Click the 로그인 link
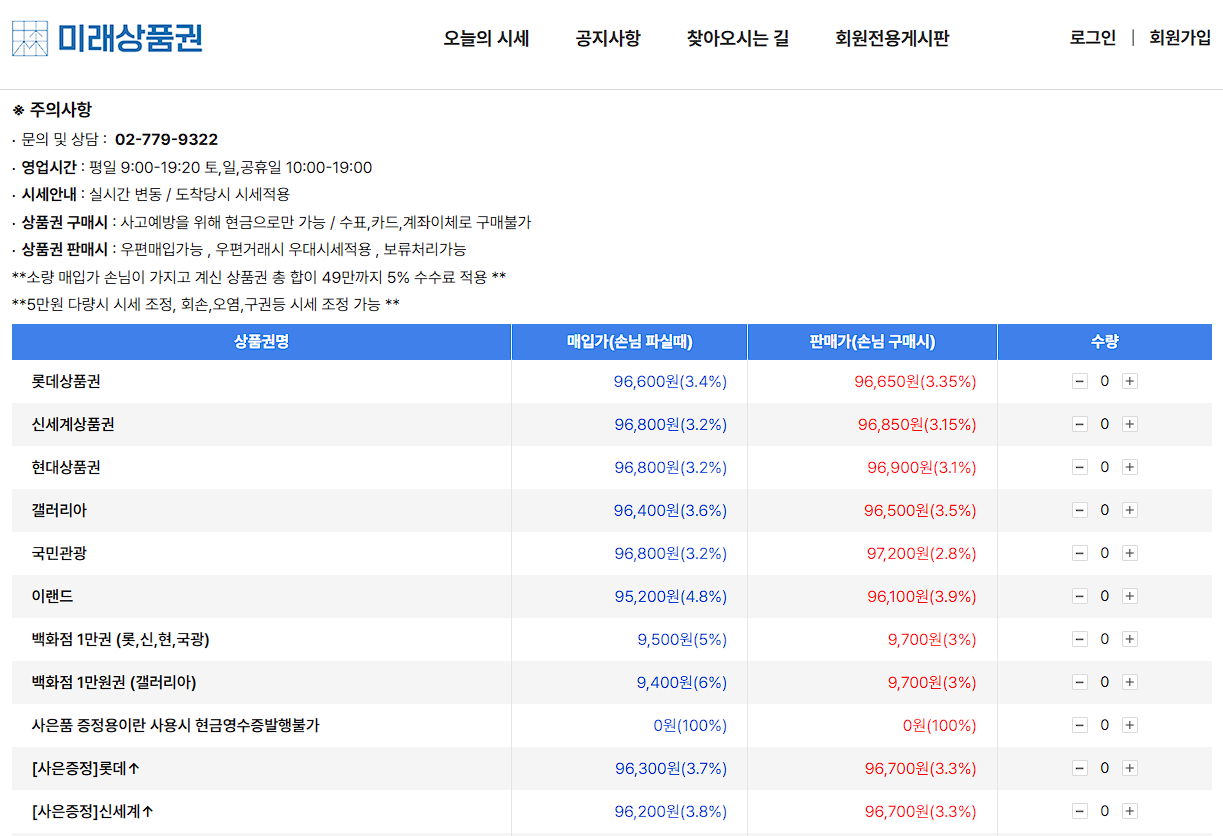The image size is (1223, 836). (x=1093, y=38)
